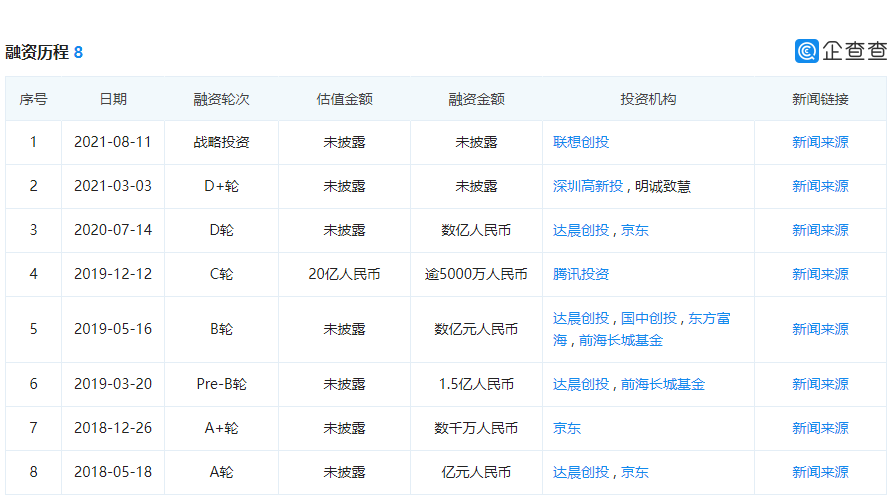Click the 新闻链接 column header

pos(820,99)
